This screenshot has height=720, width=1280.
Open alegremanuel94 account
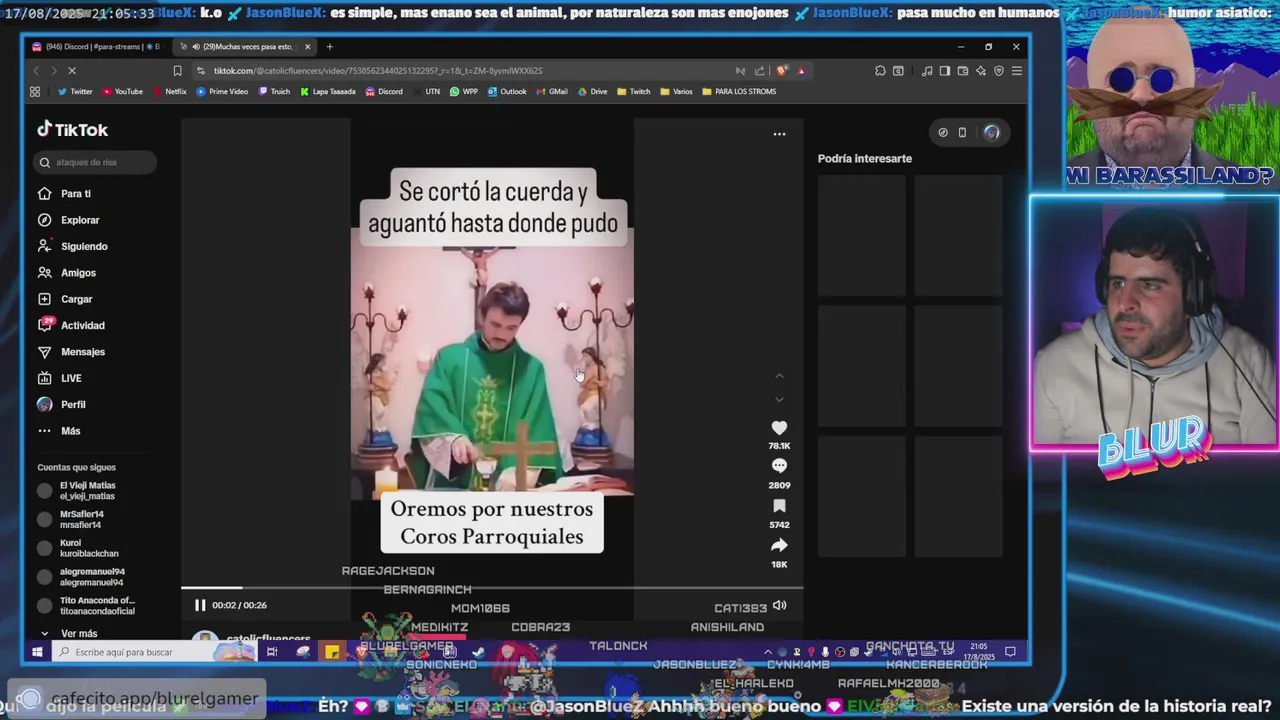(81, 577)
